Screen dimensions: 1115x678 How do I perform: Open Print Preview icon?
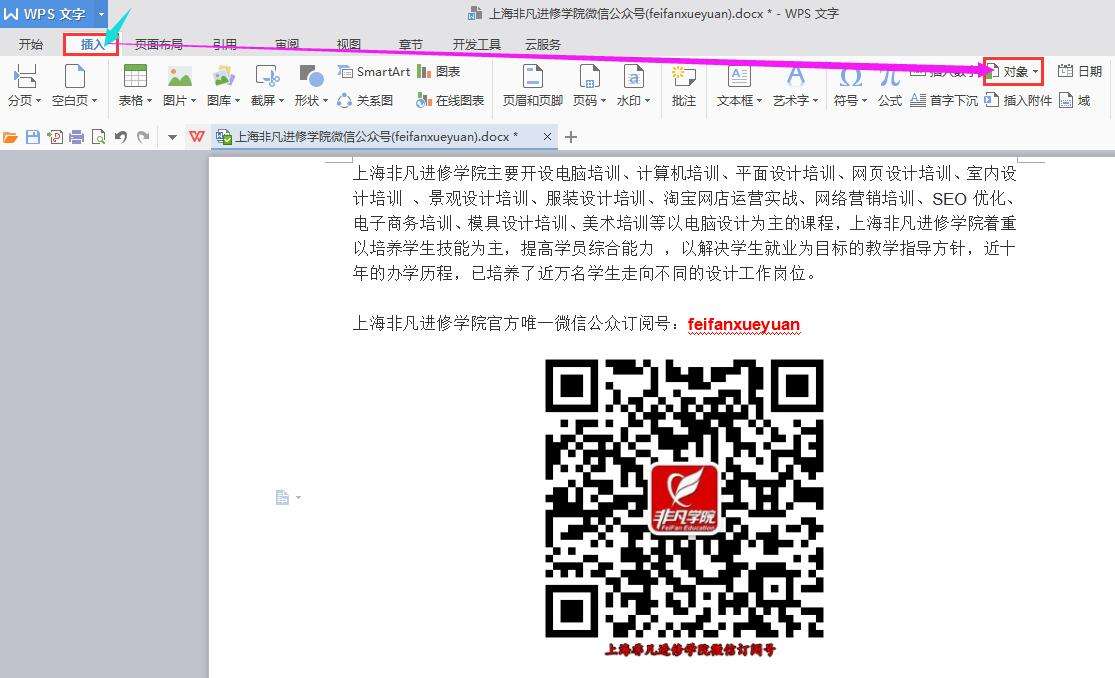99,137
